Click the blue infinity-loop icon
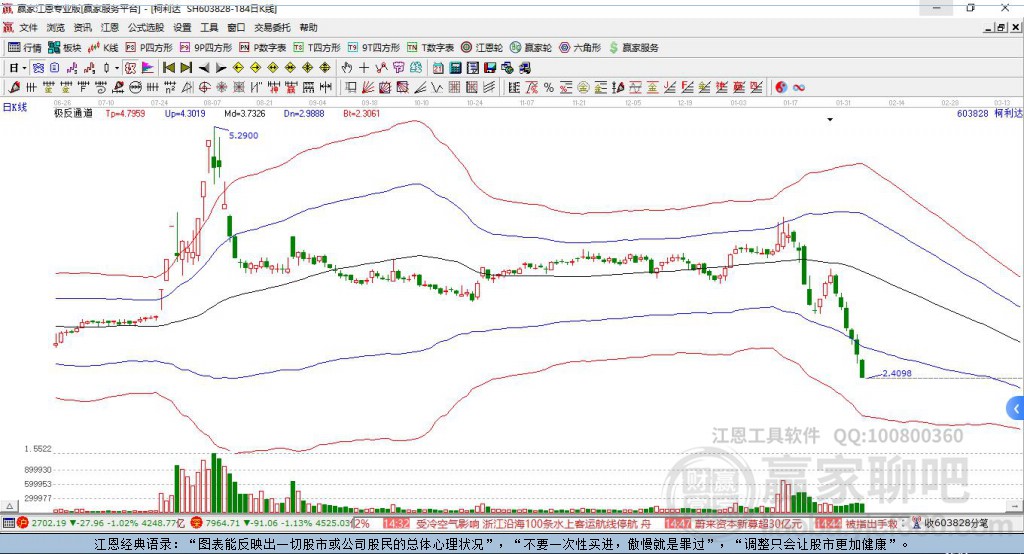 (x=799, y=88)
